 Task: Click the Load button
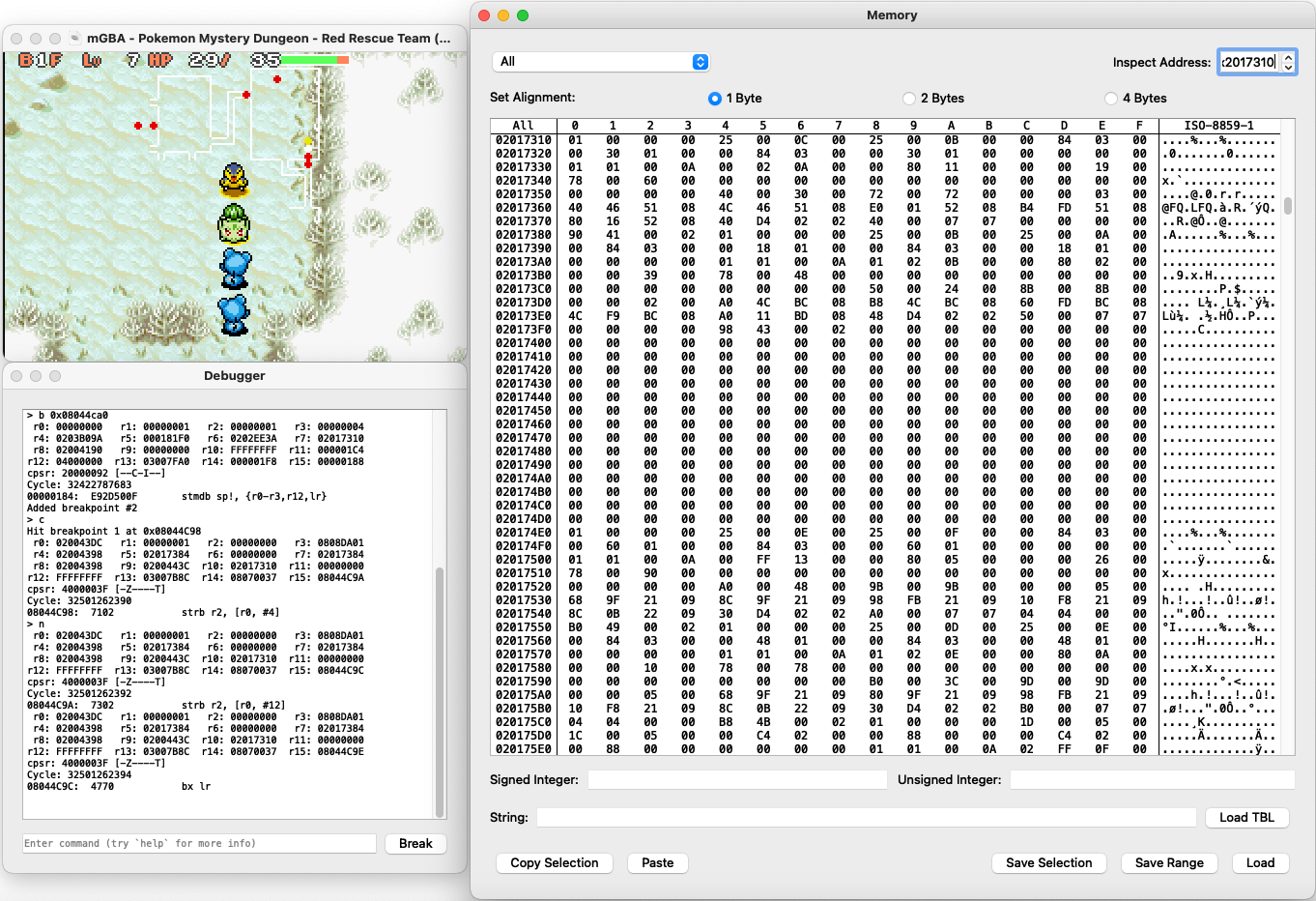click(x=1260, y=862)
